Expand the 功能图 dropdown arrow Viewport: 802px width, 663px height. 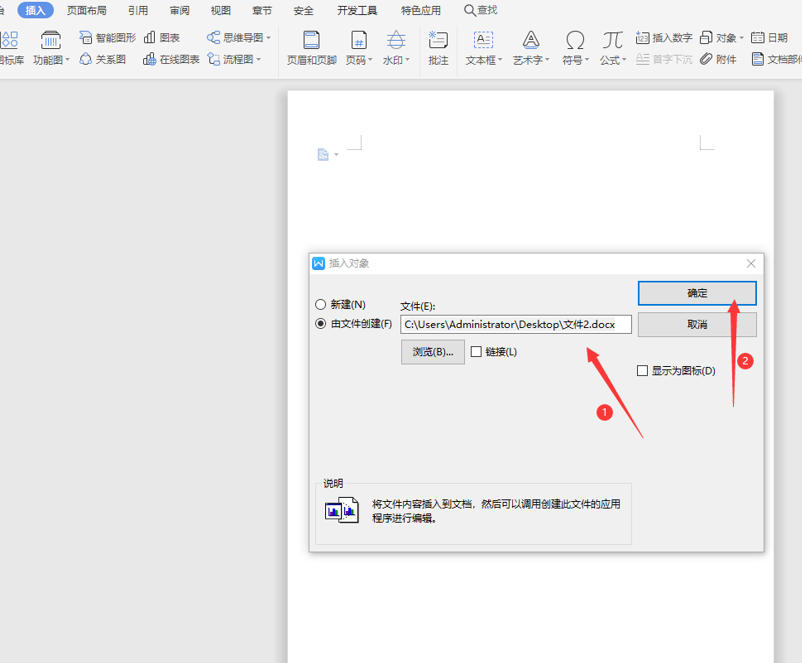click(x=68, y=60)
